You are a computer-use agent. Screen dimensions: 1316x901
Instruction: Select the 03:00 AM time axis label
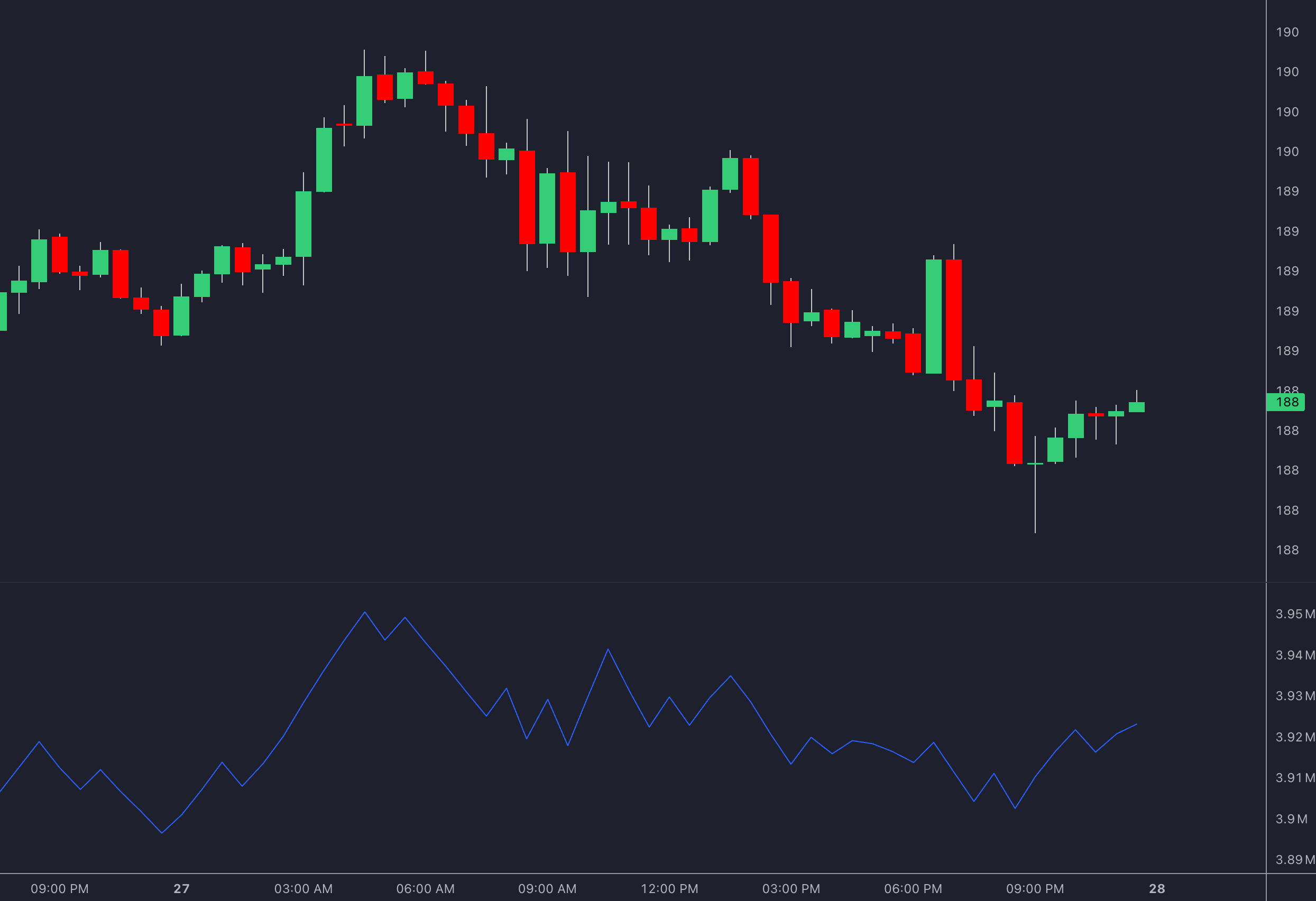pyautogui.click(x=303, y=888)
